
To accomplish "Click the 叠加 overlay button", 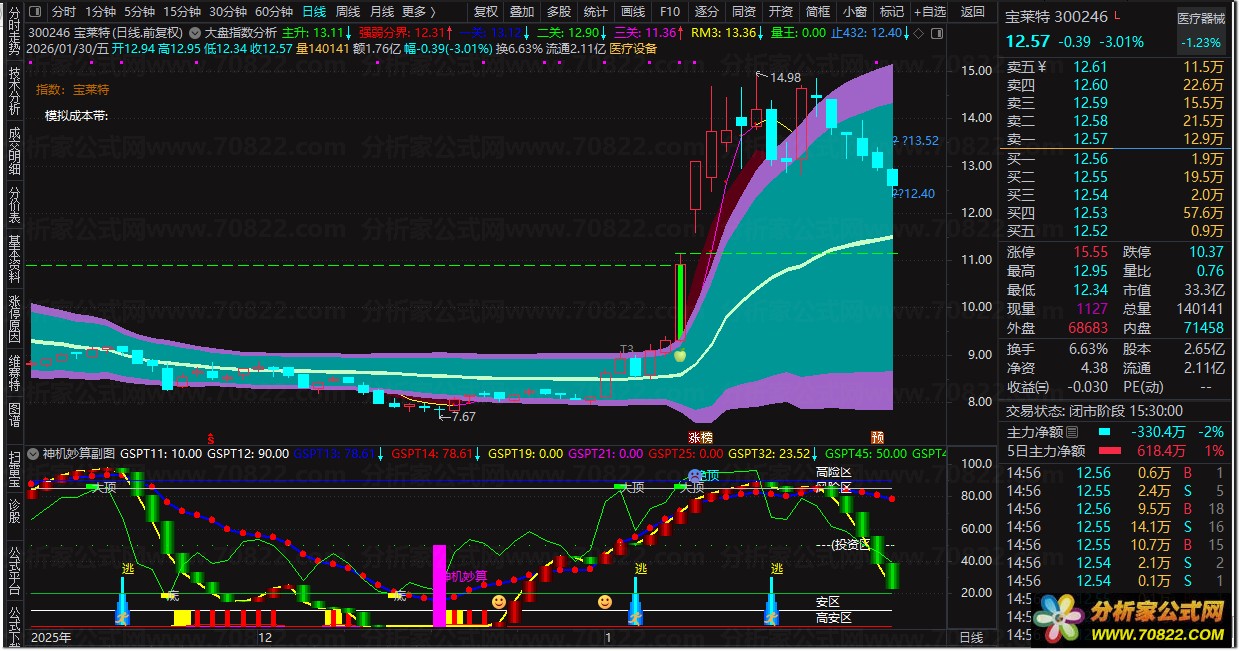I will (x=522, y=12).
